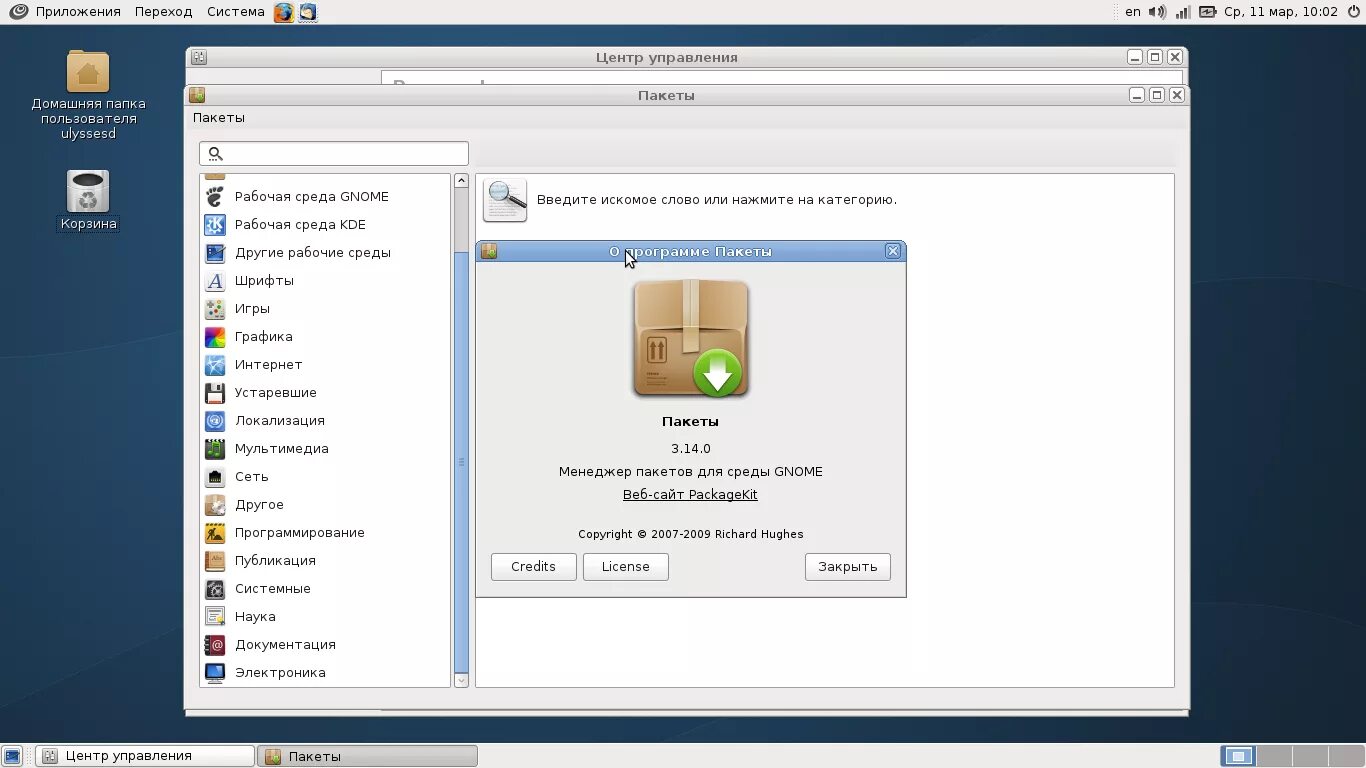Click the show desktop panel button
The image size is (1366, 768).
pos(12,756)
